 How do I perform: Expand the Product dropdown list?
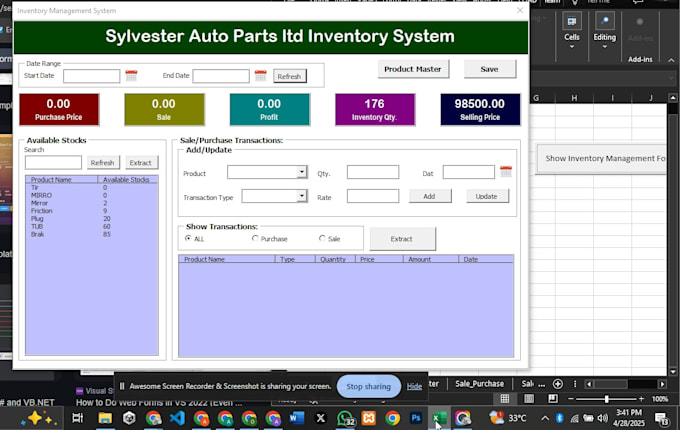[302, 172]
